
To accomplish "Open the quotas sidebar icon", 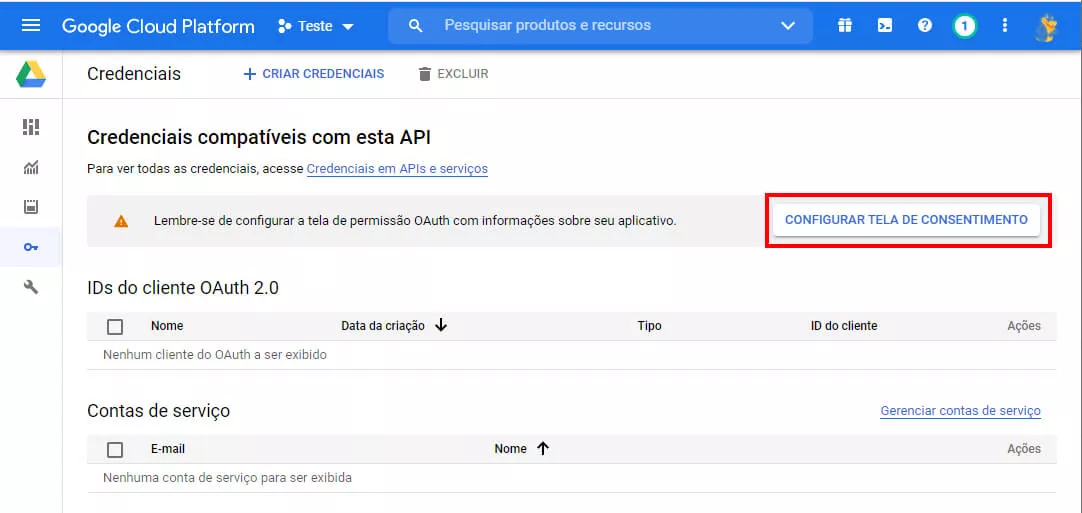I will 31,206.
